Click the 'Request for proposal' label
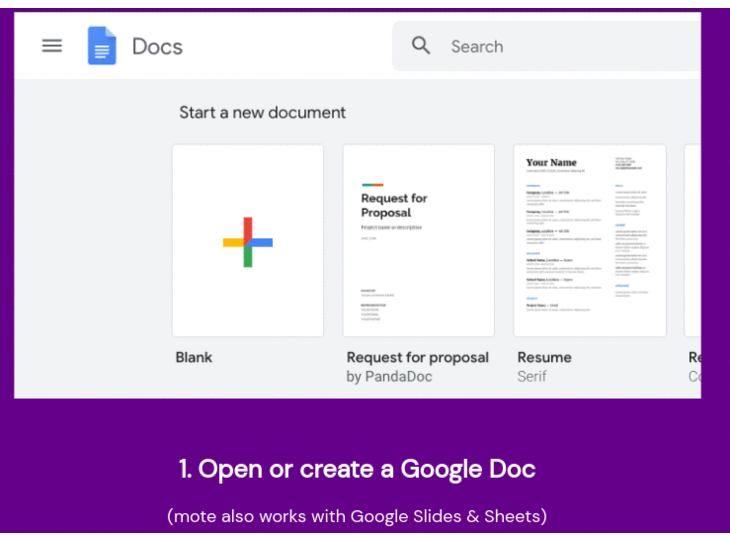This screenshot has height=541, width=730. pos(418,358)
